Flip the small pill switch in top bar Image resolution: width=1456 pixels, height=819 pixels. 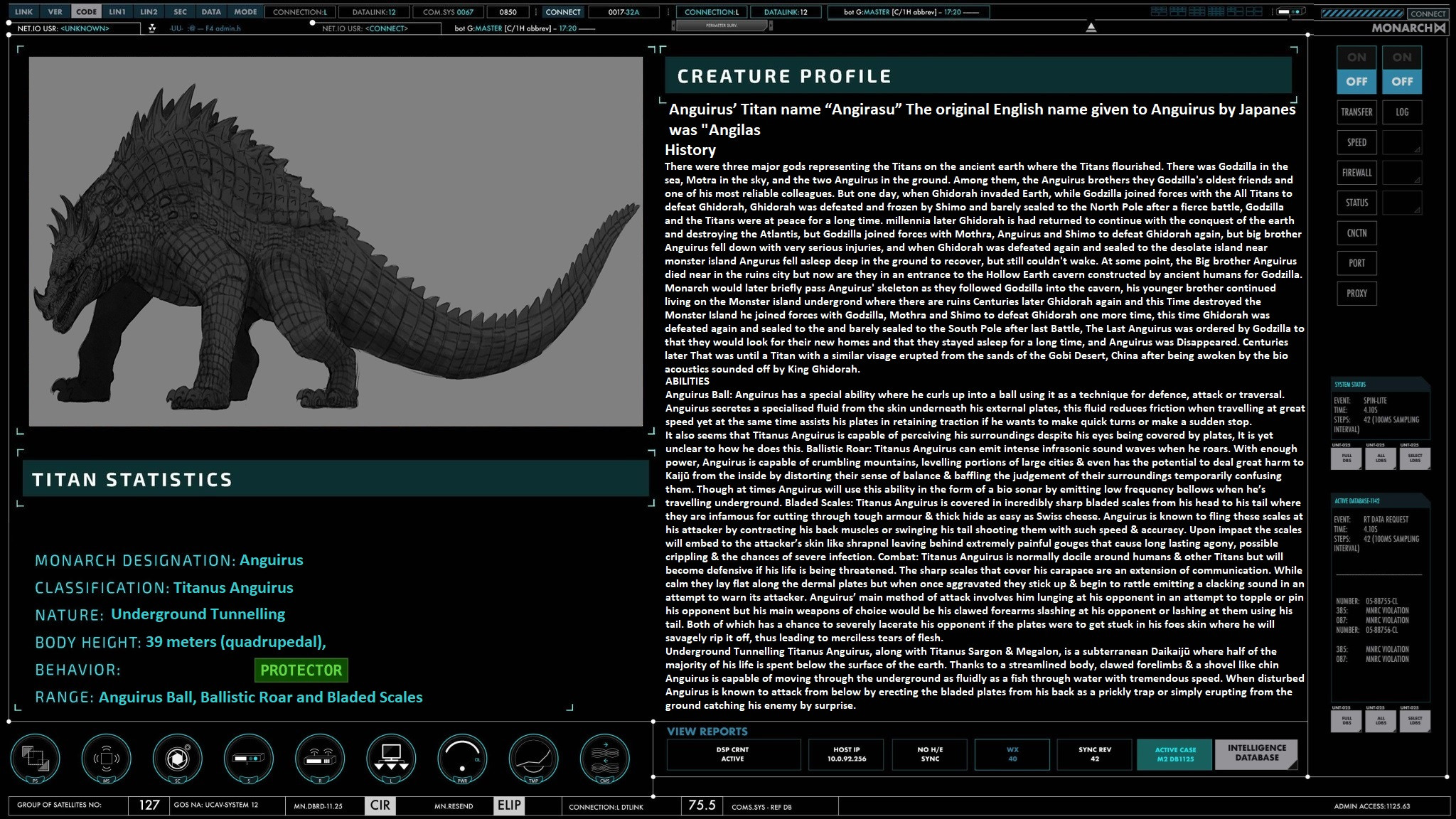point(1291,11)
